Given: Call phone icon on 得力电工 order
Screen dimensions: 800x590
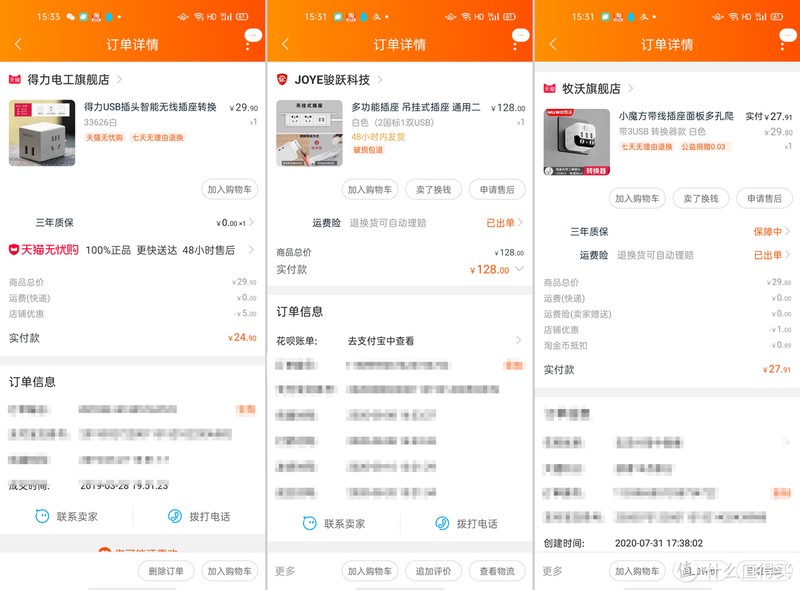Looking at the screenshot, I should click(x=175, y=516).
